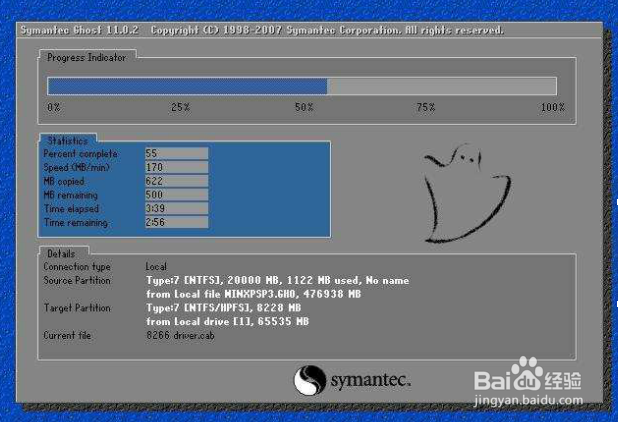Click the 'MB remaining' label
Image resolution: width=618 pixels, height=422 pixels.
[x=71, y=195]
